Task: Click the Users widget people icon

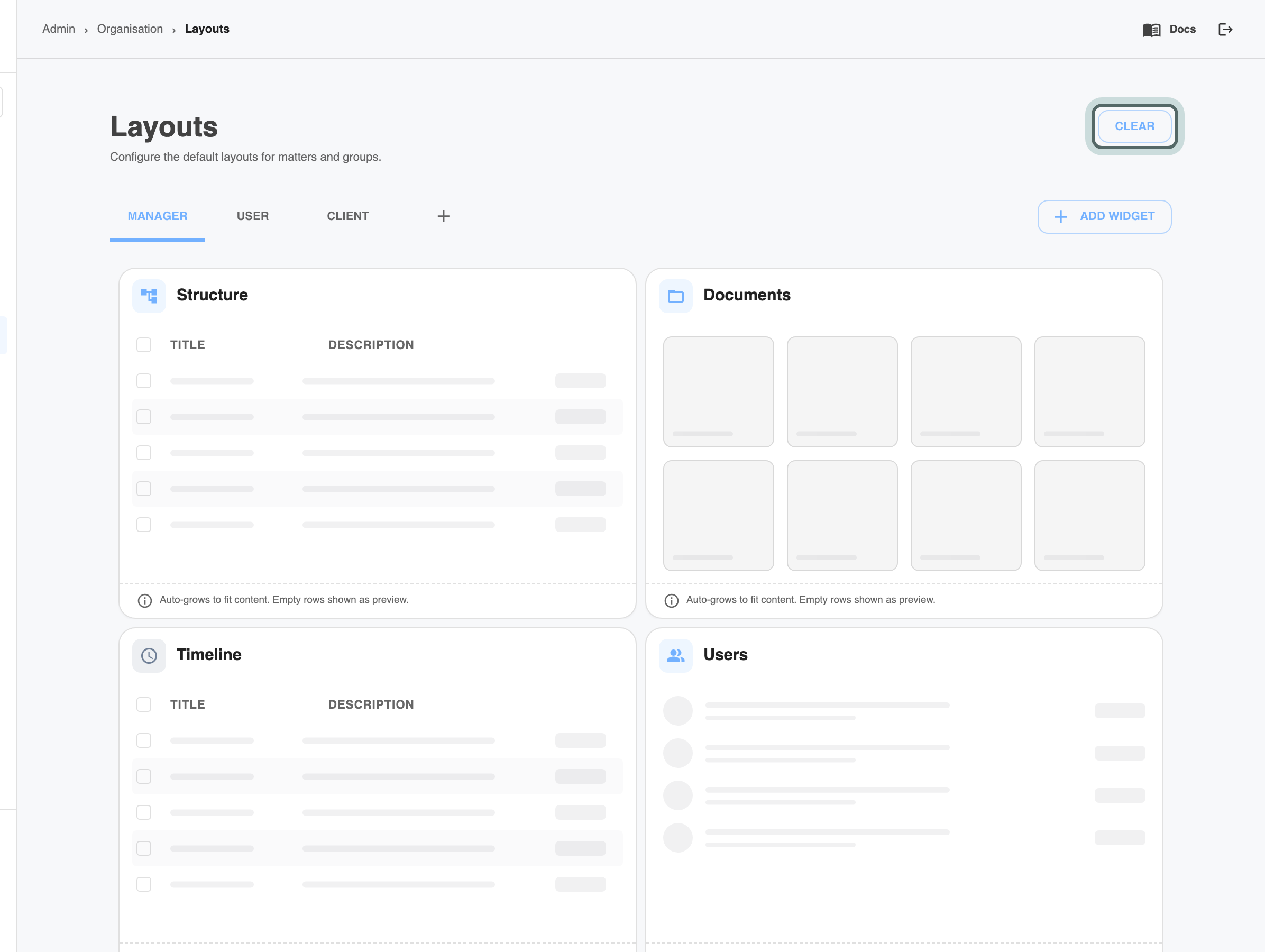Action: (x=675, y=656)
